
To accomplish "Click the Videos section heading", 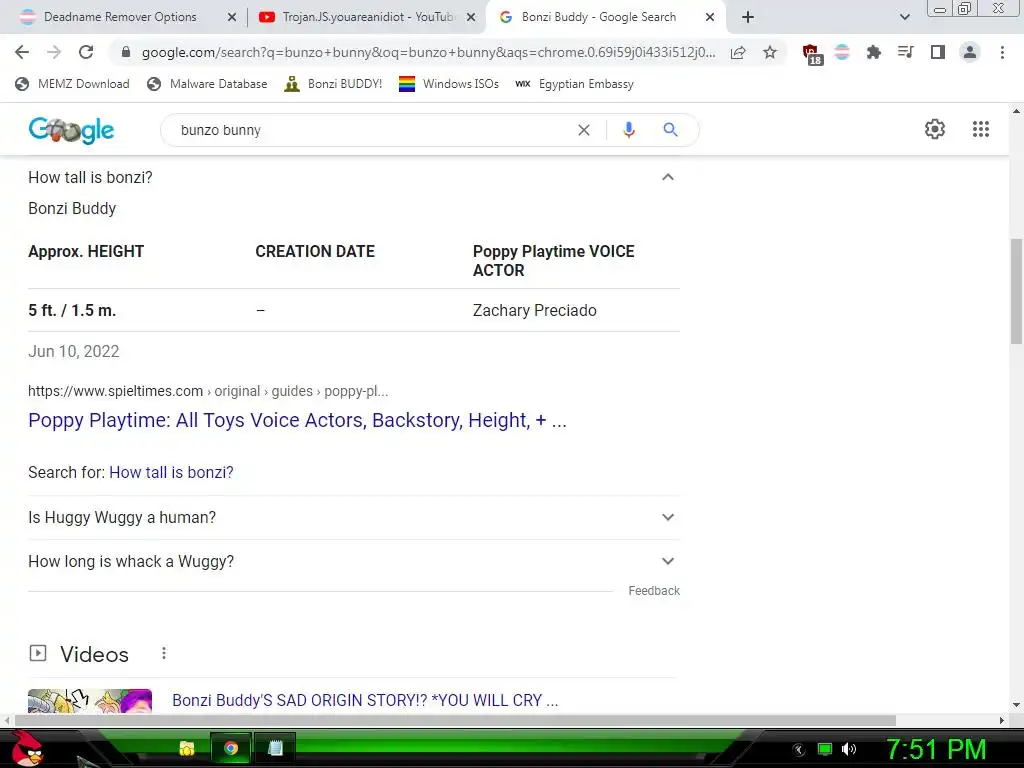I will [x=95, y=654].
